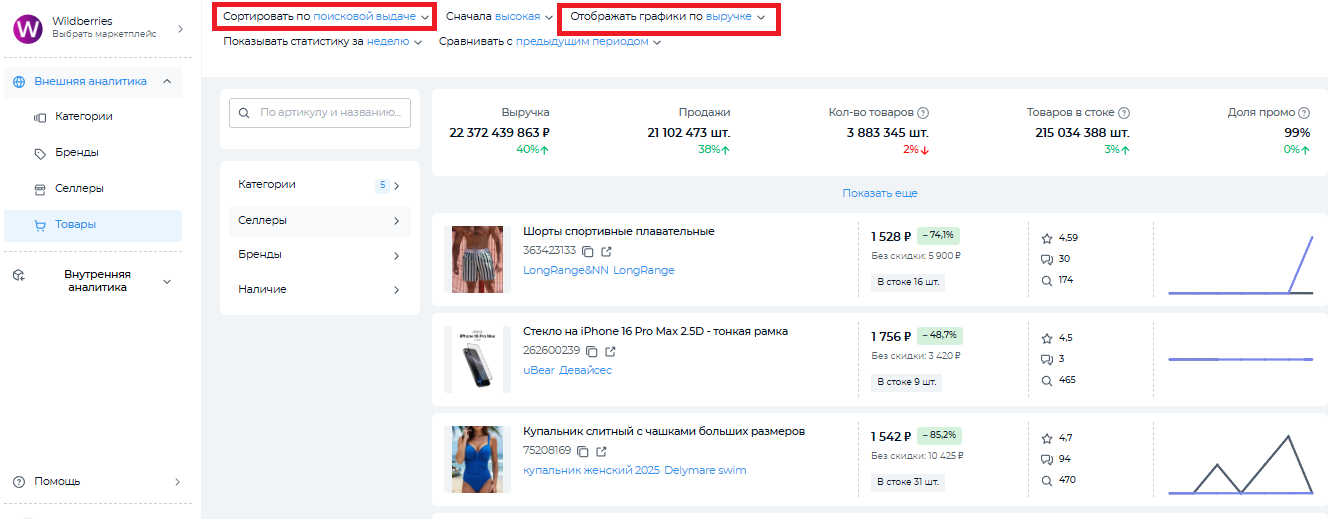
Task: Open the swim shorts product via external link icon
Action: tap(606, 251)
